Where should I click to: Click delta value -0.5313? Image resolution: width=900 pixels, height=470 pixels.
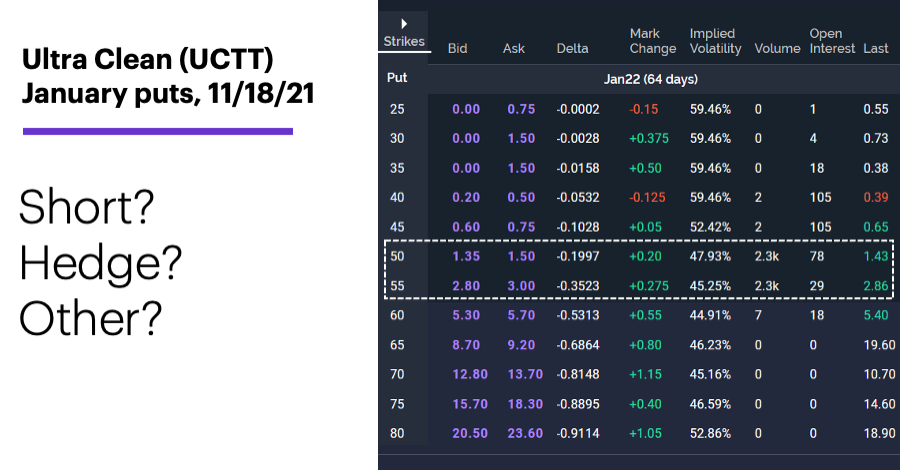(x=578, y=315)
